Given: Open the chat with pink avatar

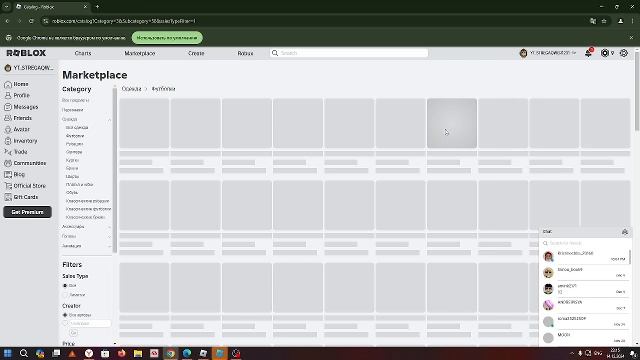Looking at the screenshot, I should click(584, 305).
